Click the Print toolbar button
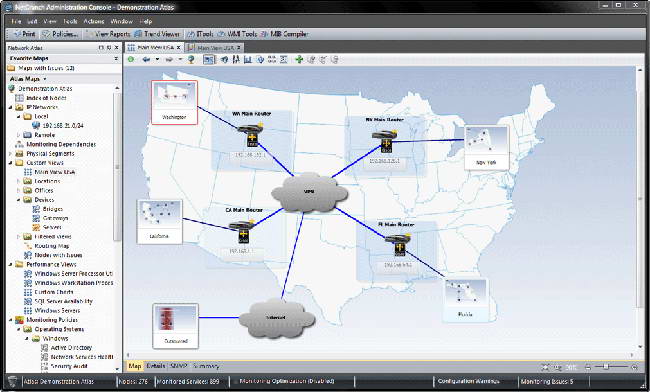Screen dimensions: 650x392 tap(24, 34)
